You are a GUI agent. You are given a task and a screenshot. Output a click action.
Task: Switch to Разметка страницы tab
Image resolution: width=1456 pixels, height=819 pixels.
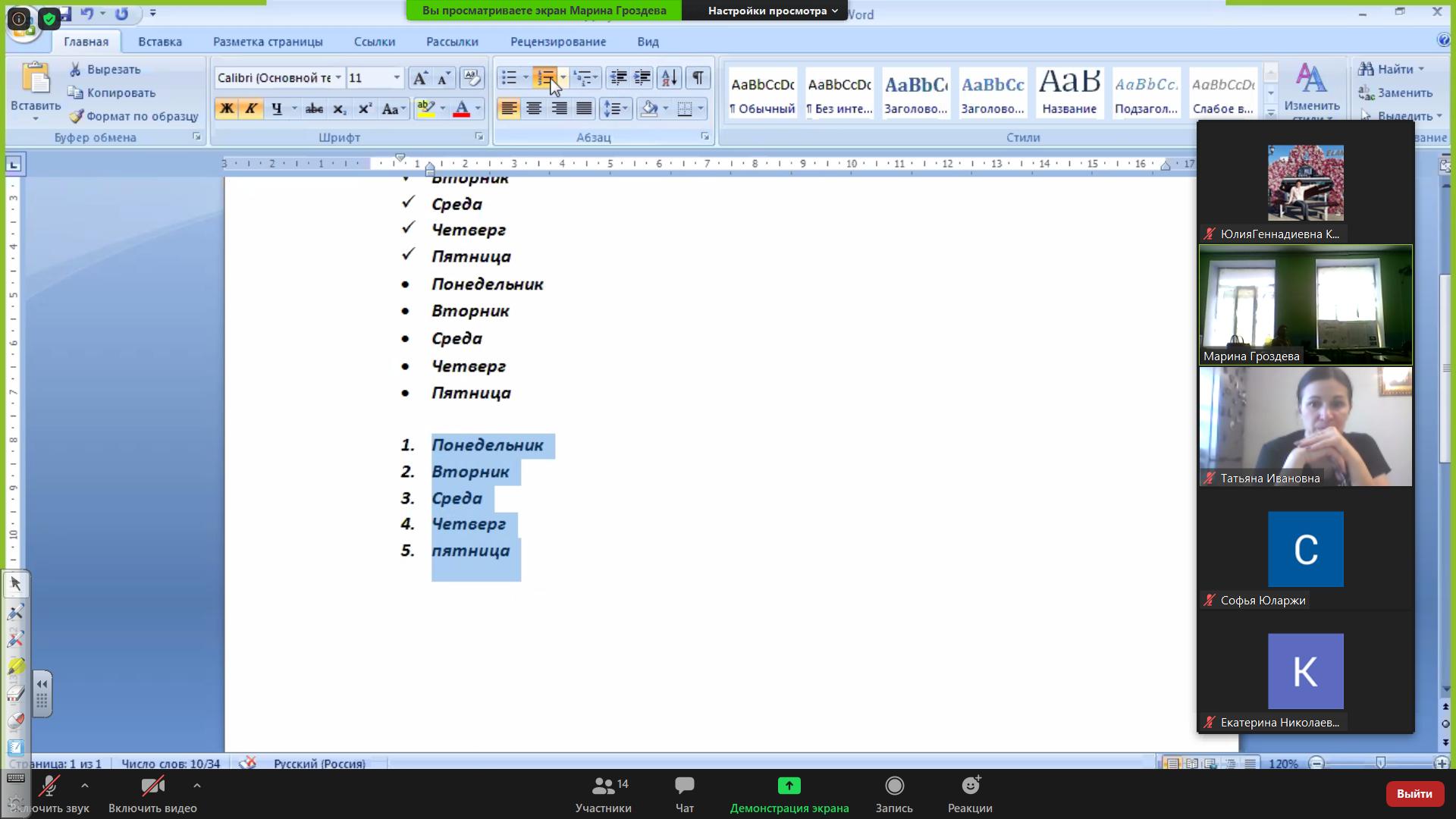point(268,42)
